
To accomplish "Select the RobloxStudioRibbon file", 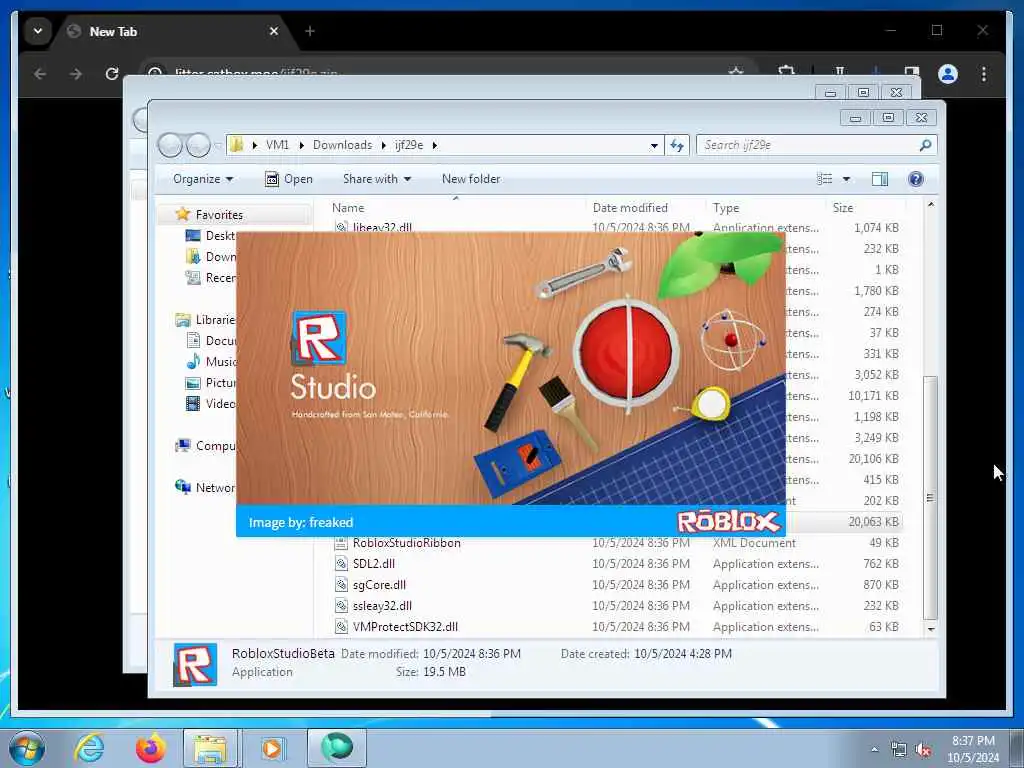I will coord(406,543).
